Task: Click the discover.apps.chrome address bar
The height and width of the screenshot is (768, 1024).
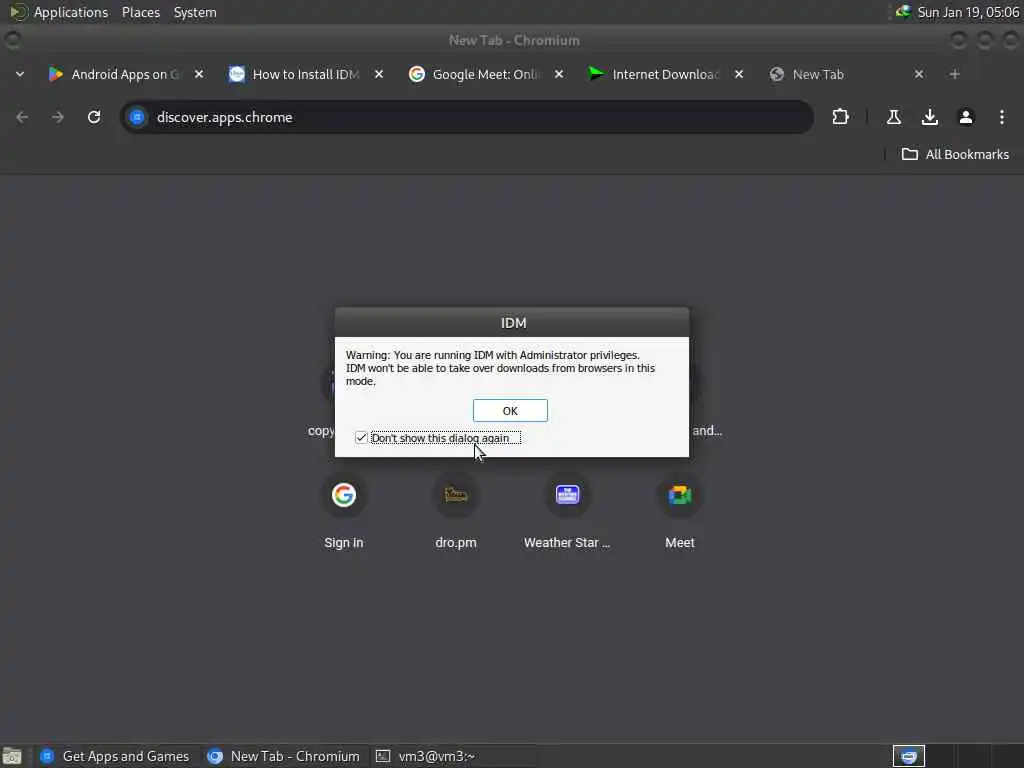Action: (x=467, y=117)
